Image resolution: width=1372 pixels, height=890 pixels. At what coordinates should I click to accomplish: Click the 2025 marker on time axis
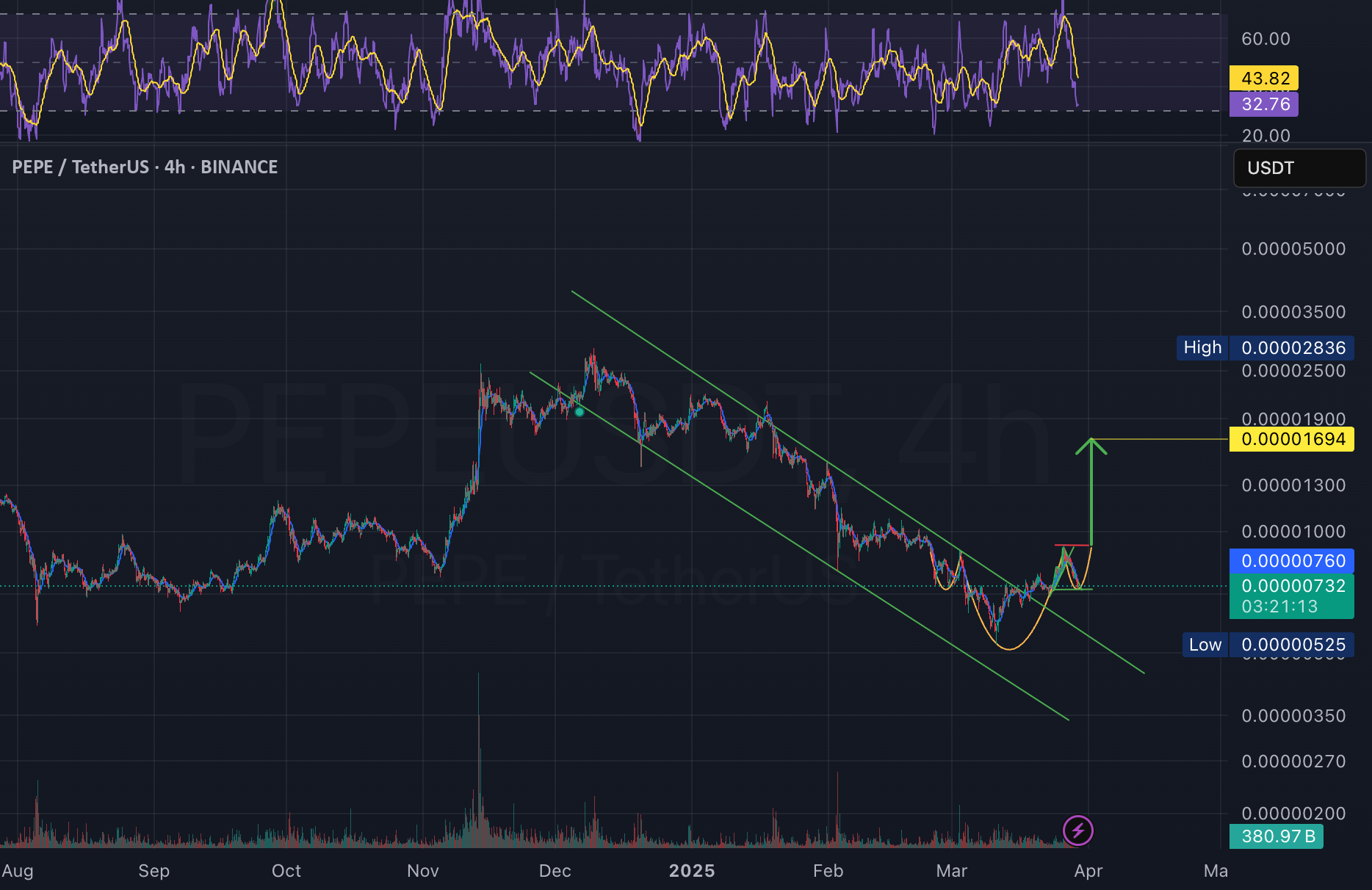[x=691, y=870]
